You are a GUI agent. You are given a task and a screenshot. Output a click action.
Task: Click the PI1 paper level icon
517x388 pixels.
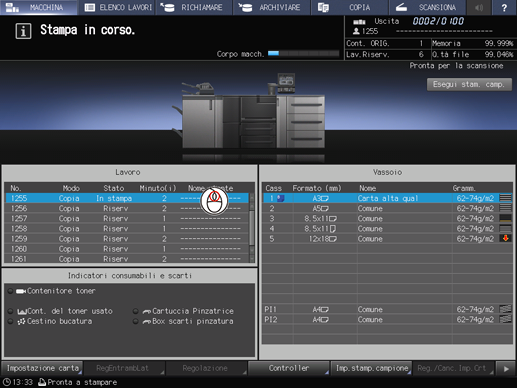click(505, 309)
